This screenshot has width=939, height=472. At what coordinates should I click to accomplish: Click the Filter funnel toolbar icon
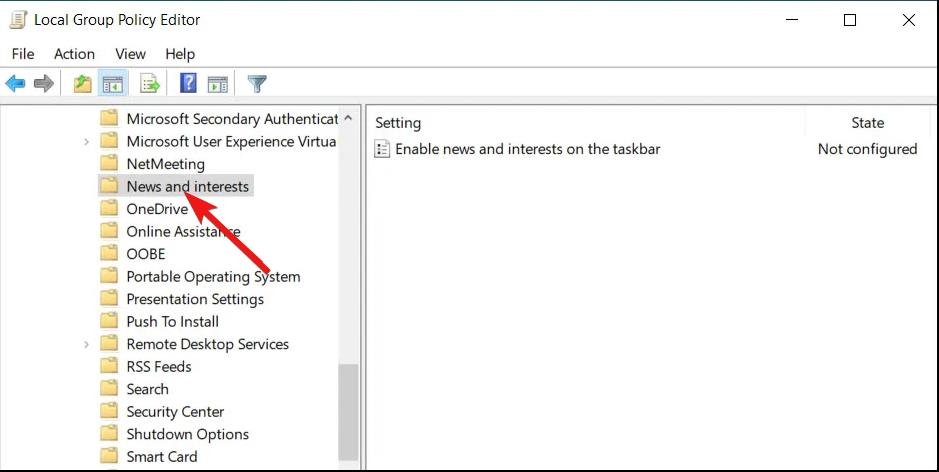257,84
